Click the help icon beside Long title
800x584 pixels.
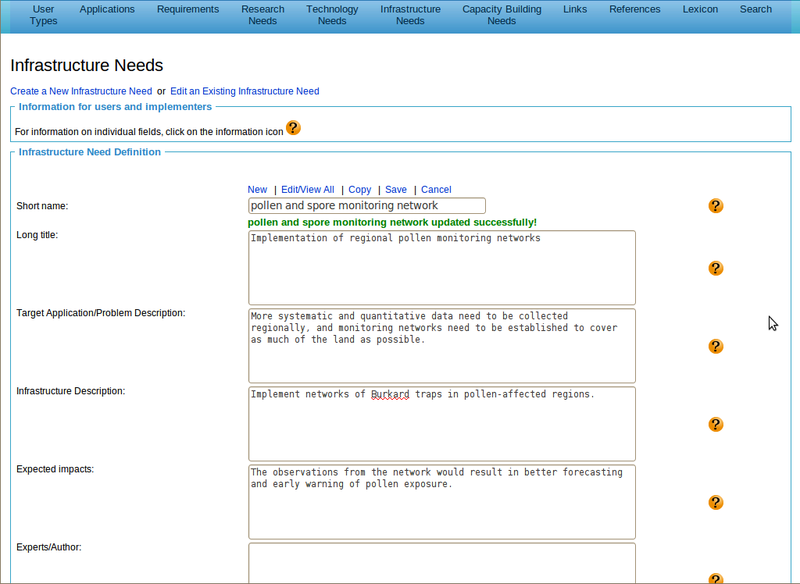[715, 268]
